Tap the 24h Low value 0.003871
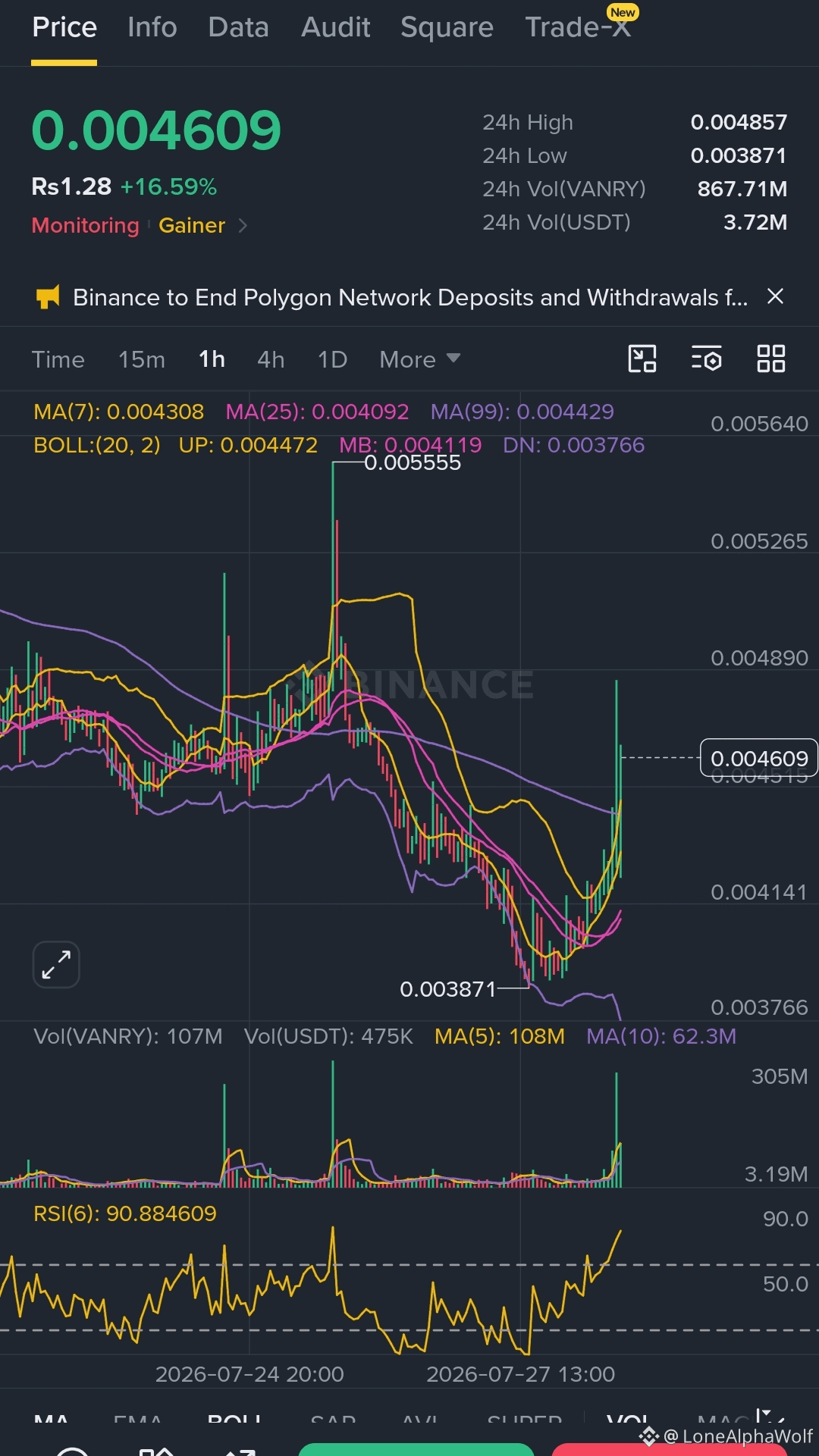 (739, 155)
